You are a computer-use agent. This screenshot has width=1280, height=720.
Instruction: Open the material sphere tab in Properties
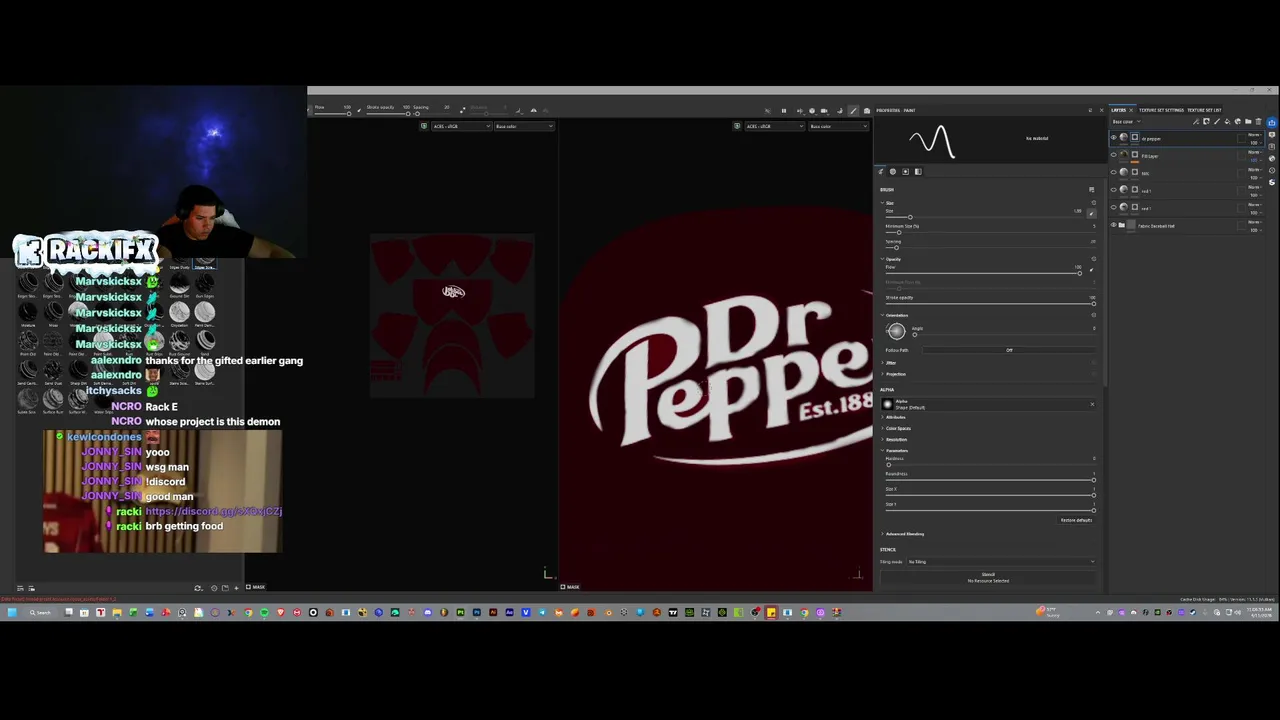(893, 171)
